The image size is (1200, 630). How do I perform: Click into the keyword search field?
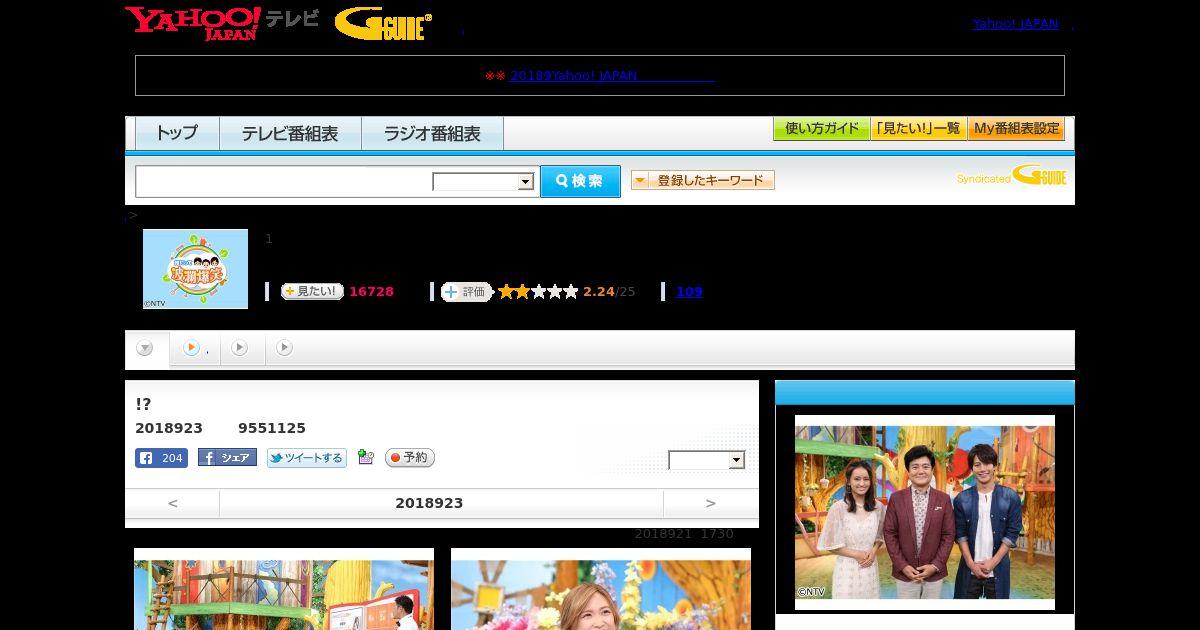click(284, 181)
